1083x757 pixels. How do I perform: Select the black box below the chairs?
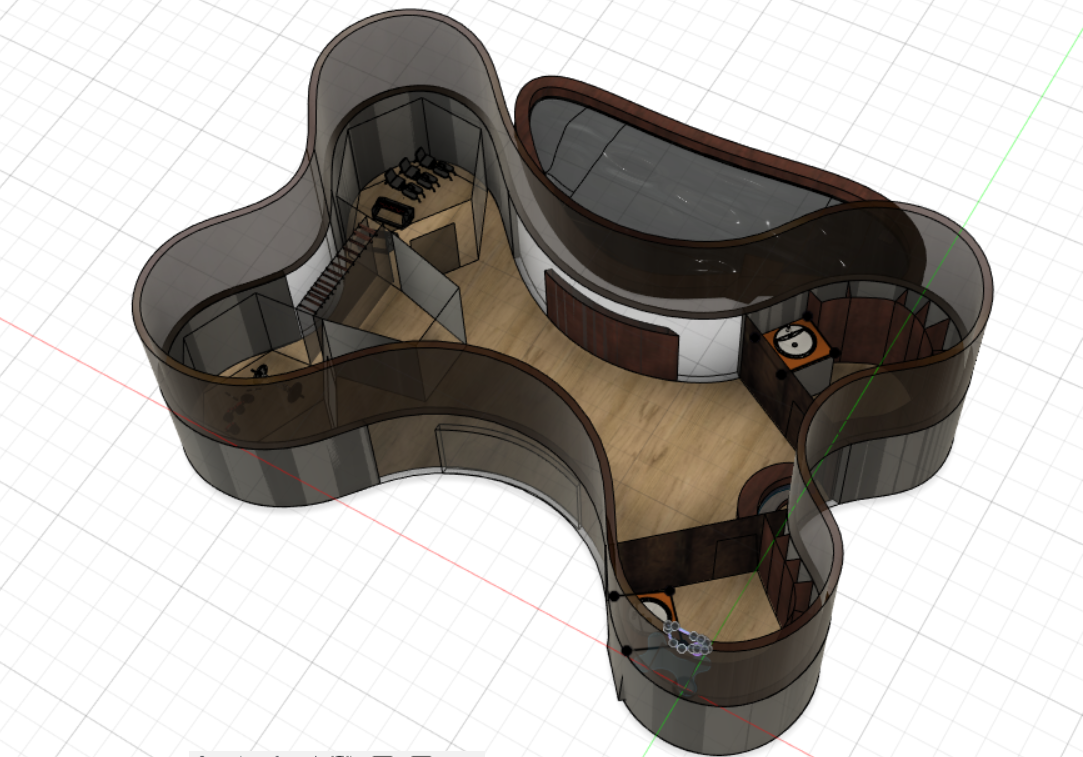click(x=392, y=211)
